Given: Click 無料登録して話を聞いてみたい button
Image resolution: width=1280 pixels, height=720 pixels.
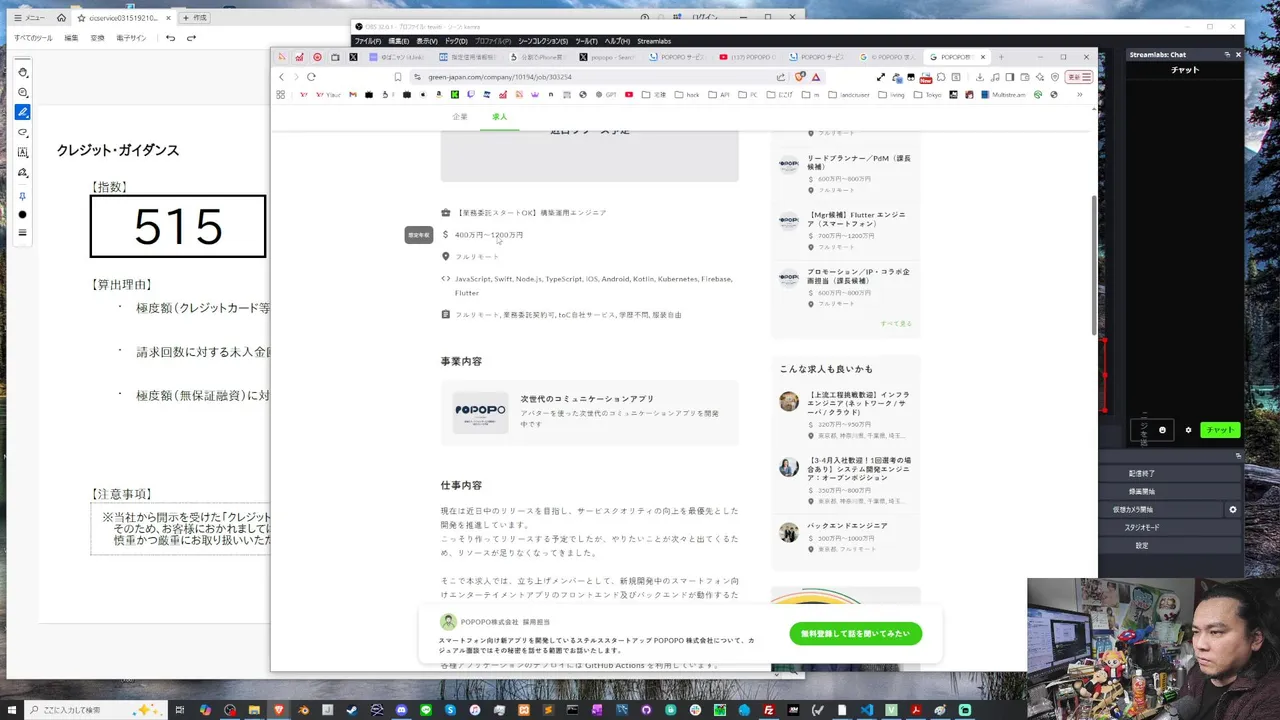Looking at the screenshot, I should click(x=855, y=633).
